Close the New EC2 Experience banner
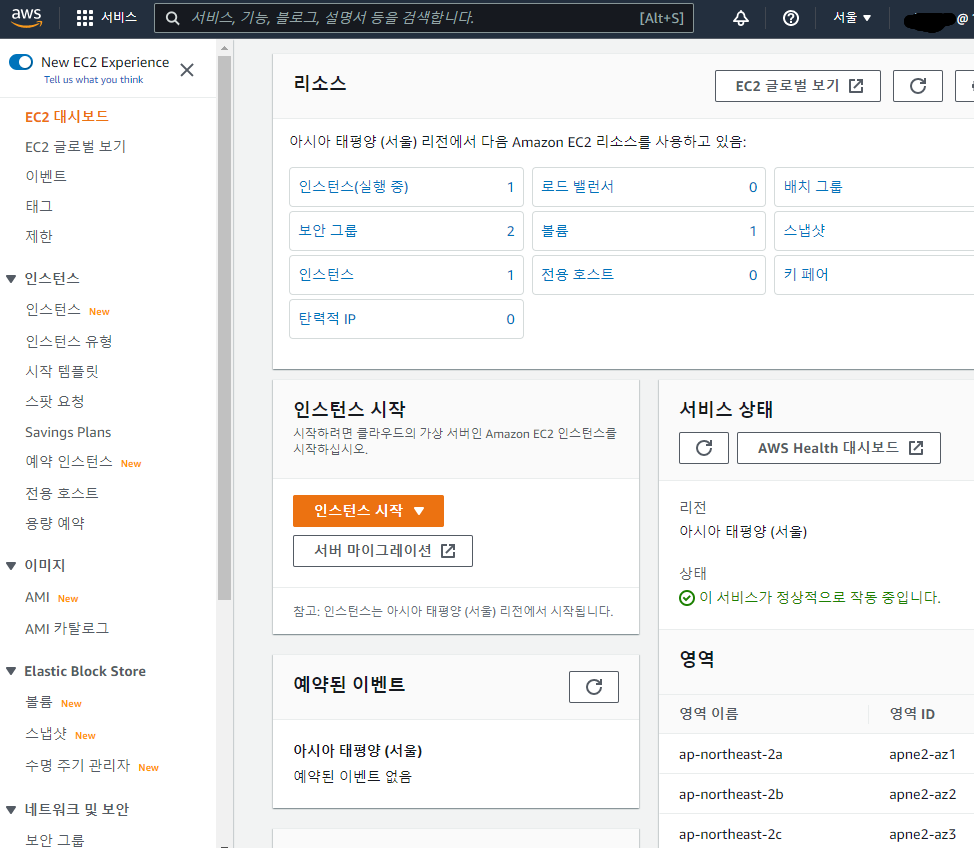974x848 pixels. 187,70
